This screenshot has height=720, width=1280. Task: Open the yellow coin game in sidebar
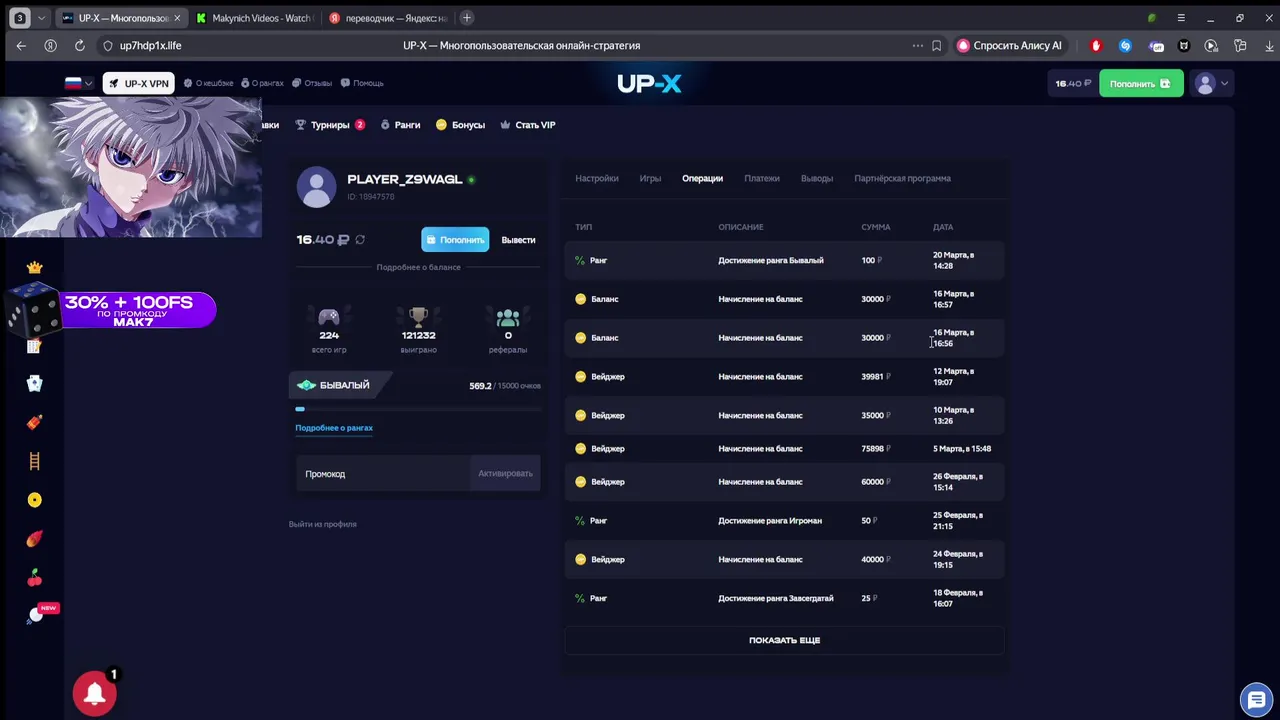click(x=35, y=500)
